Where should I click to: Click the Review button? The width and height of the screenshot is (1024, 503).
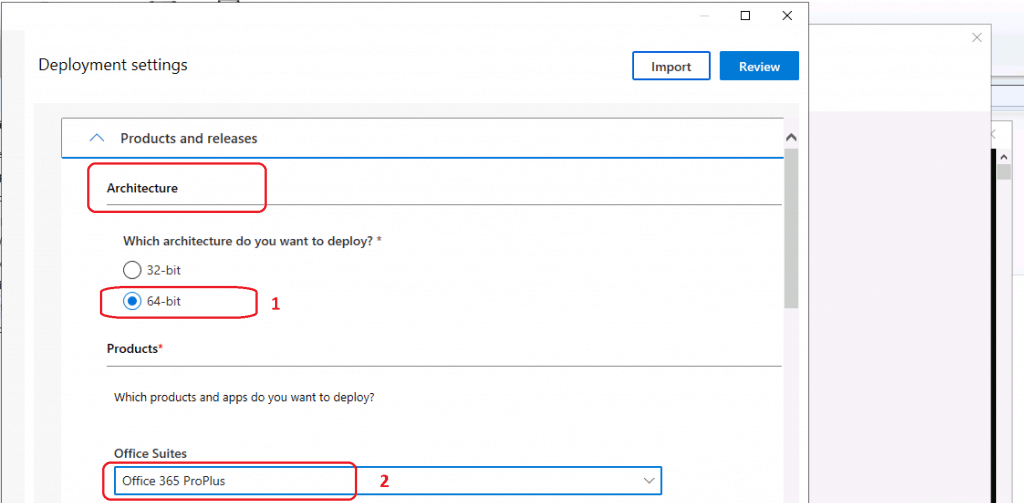pyautogui.click(x=759, y=66)
